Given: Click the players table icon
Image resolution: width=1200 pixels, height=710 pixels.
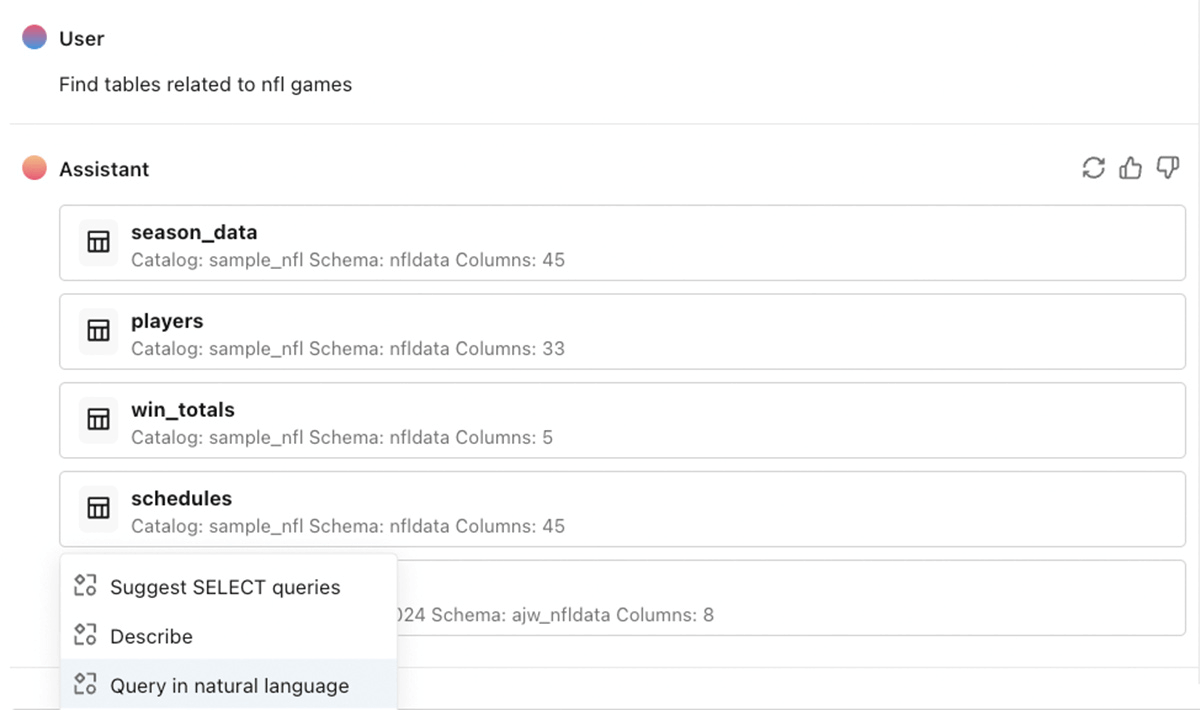Looking at the screenshot, I should [98, 331].
